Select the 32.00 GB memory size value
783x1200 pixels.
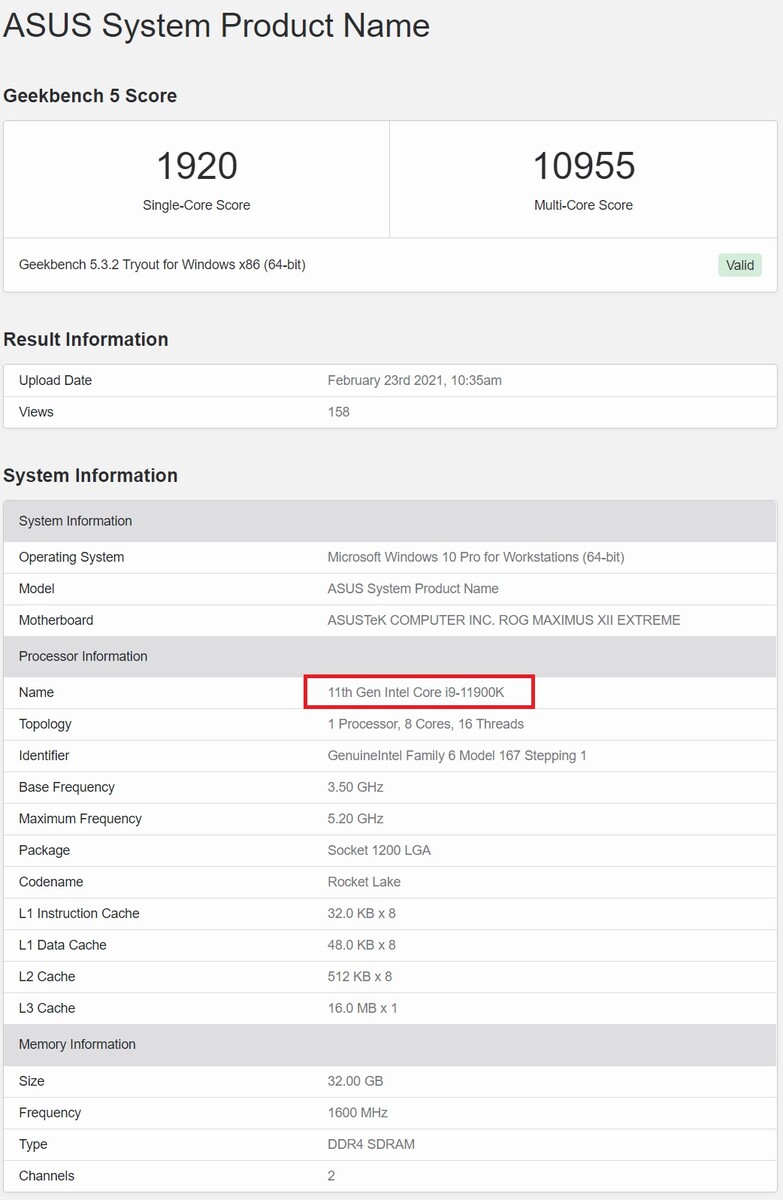pyautogui.click(x=356, y=1081)
